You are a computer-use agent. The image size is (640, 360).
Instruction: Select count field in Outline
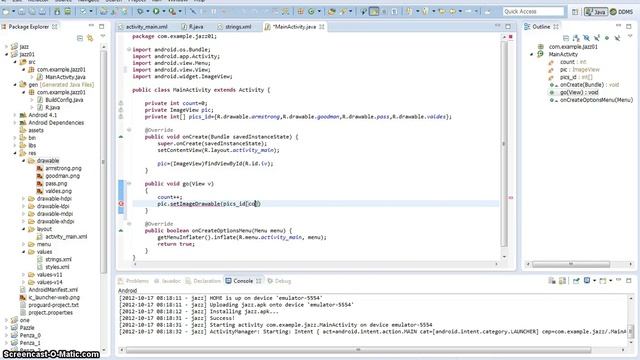tap(567, 62)
